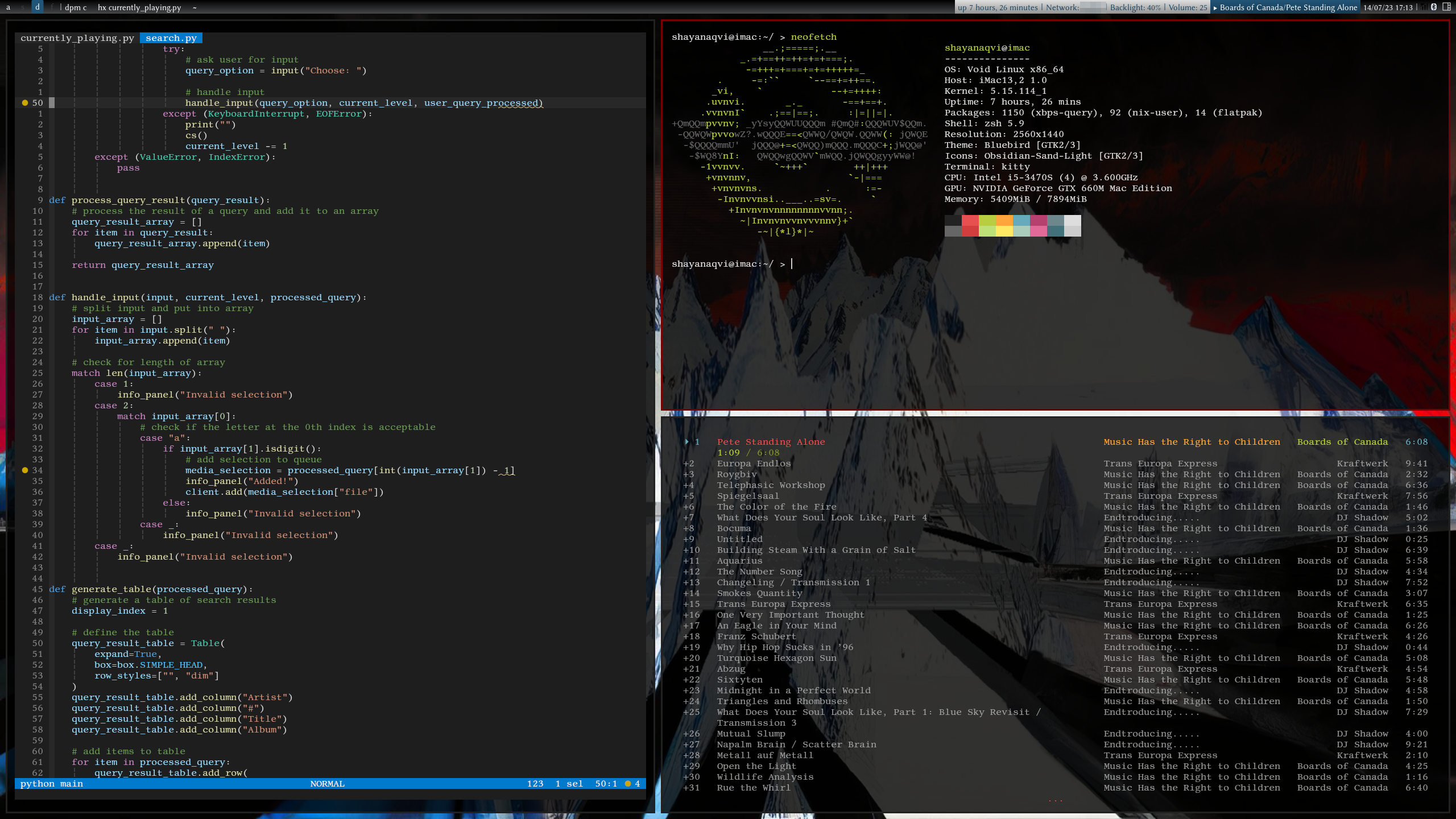Click the yellow diagnostic dot on line 34
Screen dimensions: 1456x819
(x=24, y=470)
